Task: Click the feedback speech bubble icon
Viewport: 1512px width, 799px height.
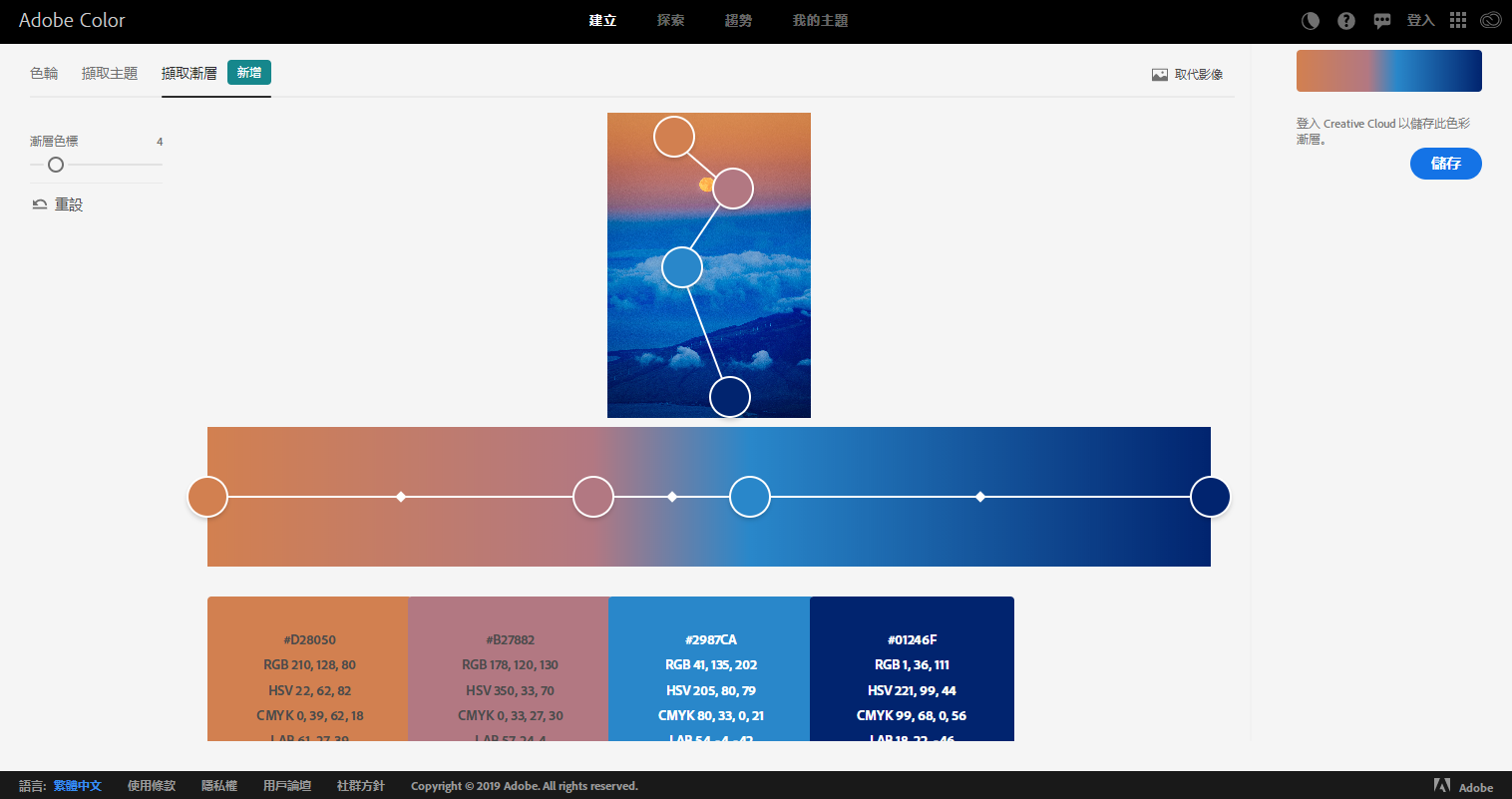Action: tap(1382, 21)
